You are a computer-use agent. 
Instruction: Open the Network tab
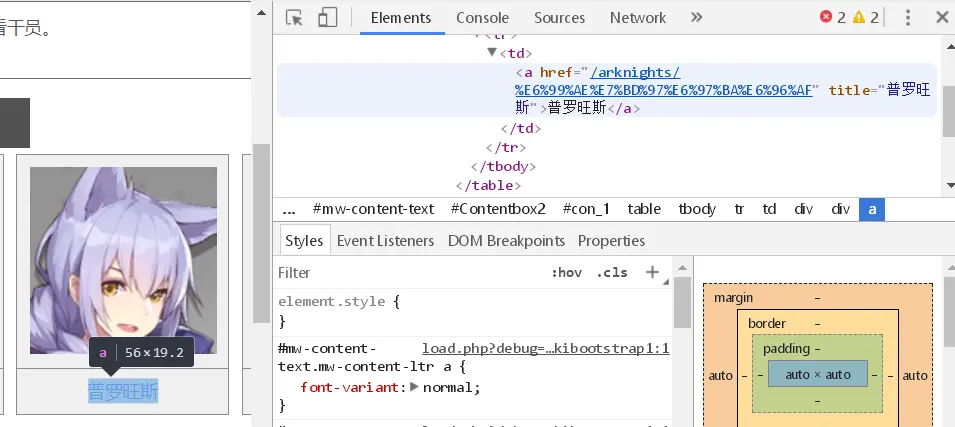point(638,18)
